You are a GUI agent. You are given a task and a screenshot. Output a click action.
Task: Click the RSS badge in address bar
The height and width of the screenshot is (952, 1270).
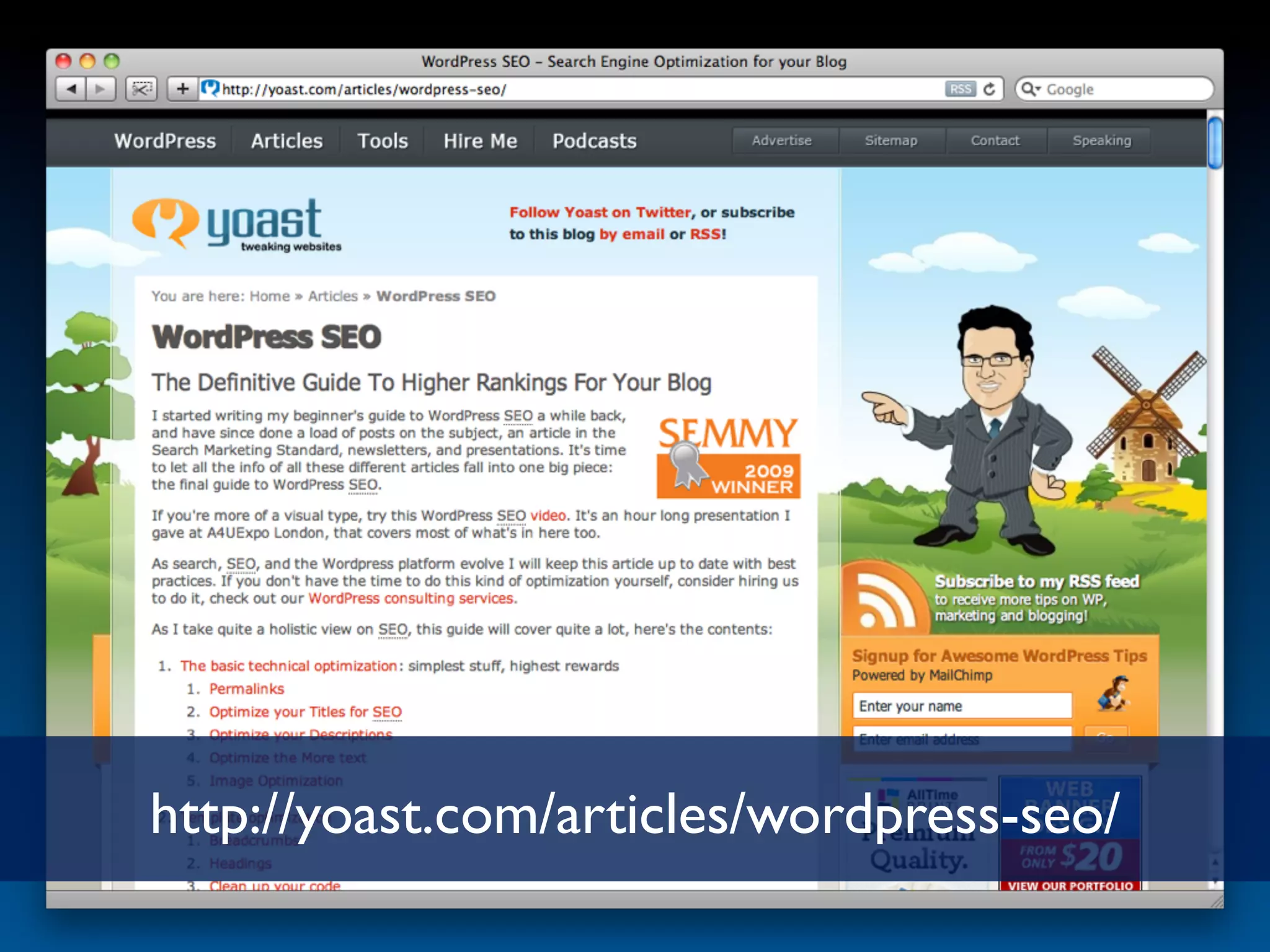(961, 89)
